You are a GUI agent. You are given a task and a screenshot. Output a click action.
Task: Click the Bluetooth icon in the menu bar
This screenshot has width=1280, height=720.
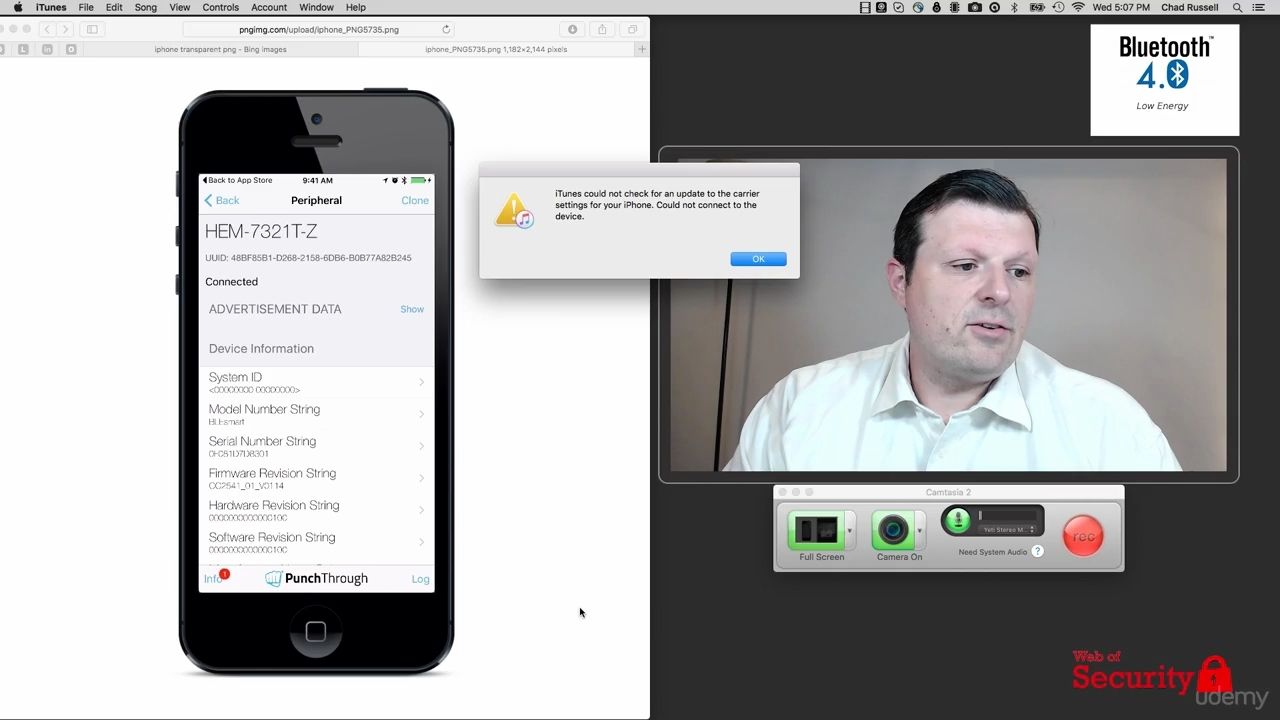coord(1014,7)
